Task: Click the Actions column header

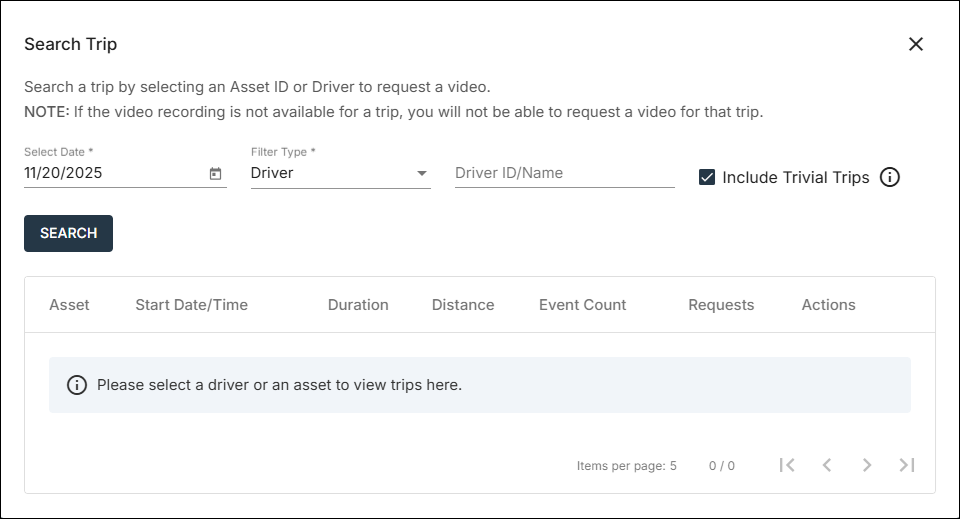Action: tap(828, 305)
